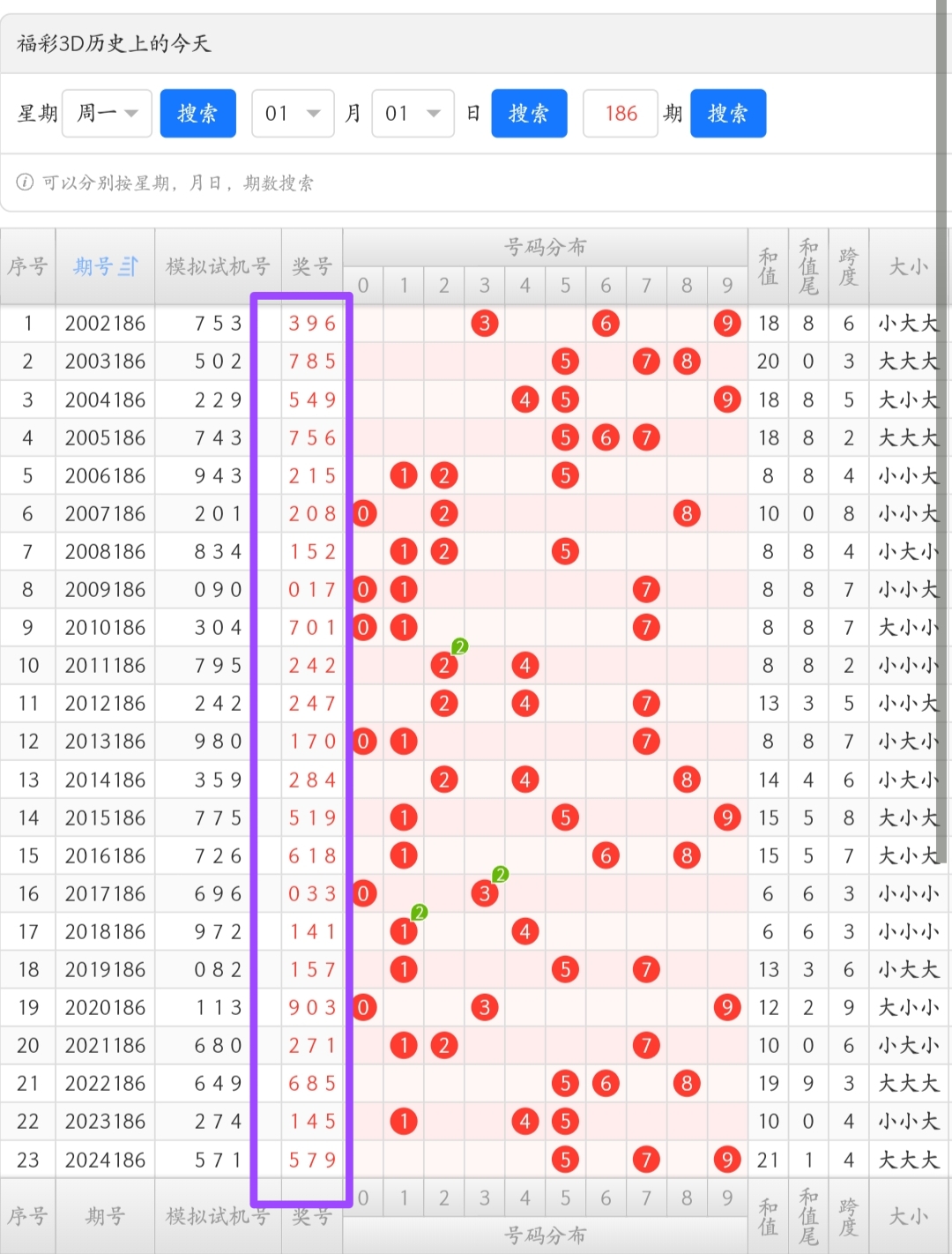Select issue number 2004186
The width and height of the screenshot is (952, 1254).
coord(105,400)
